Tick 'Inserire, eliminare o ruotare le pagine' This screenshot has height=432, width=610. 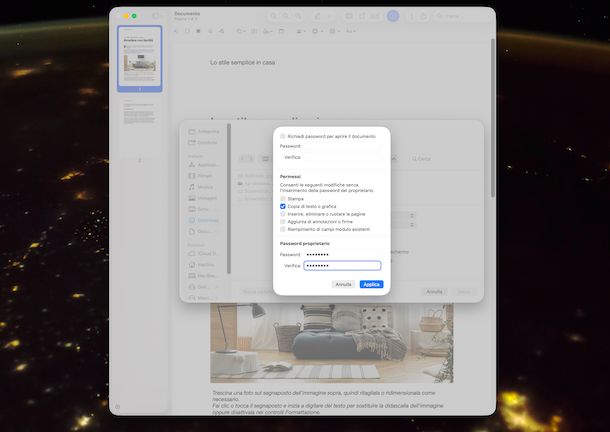pyautogui.click(x=283, y=214)
